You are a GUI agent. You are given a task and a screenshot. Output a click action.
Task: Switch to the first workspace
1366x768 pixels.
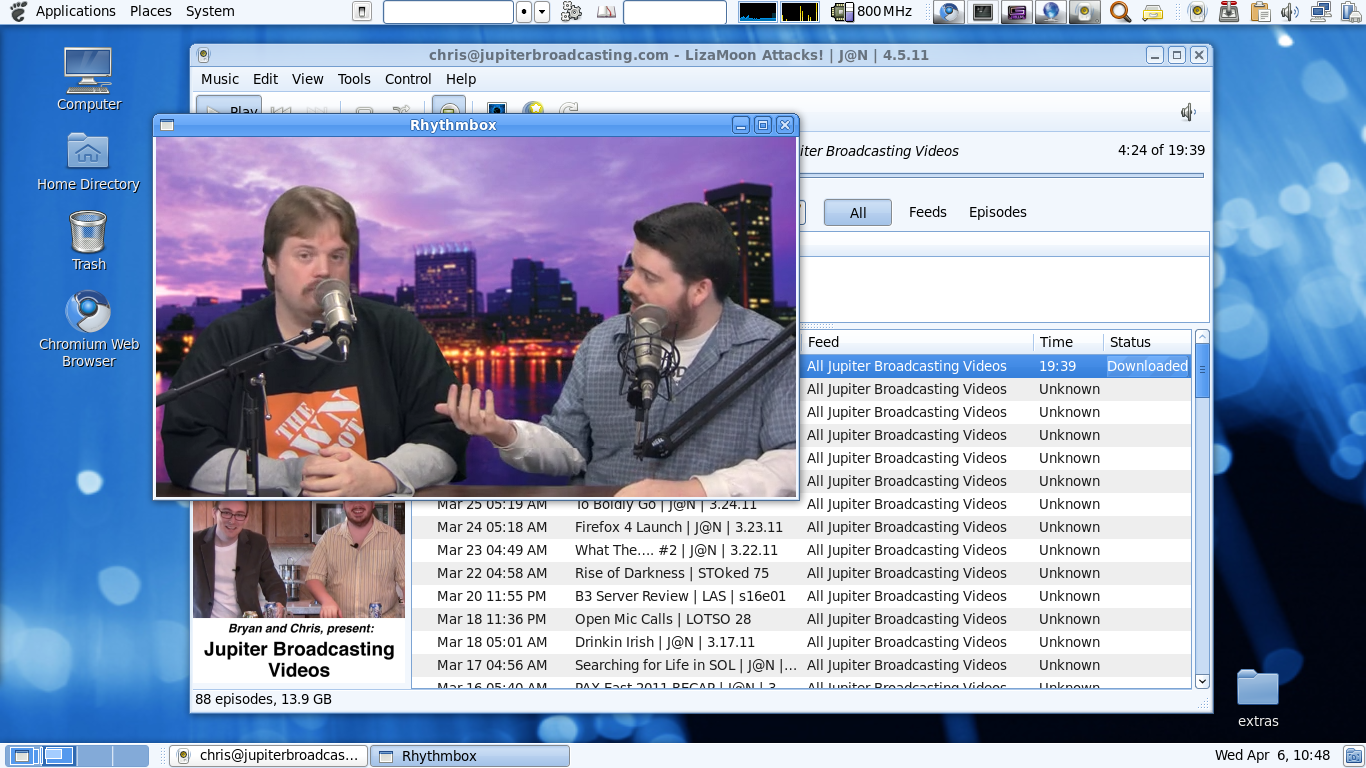coord(23,755)
